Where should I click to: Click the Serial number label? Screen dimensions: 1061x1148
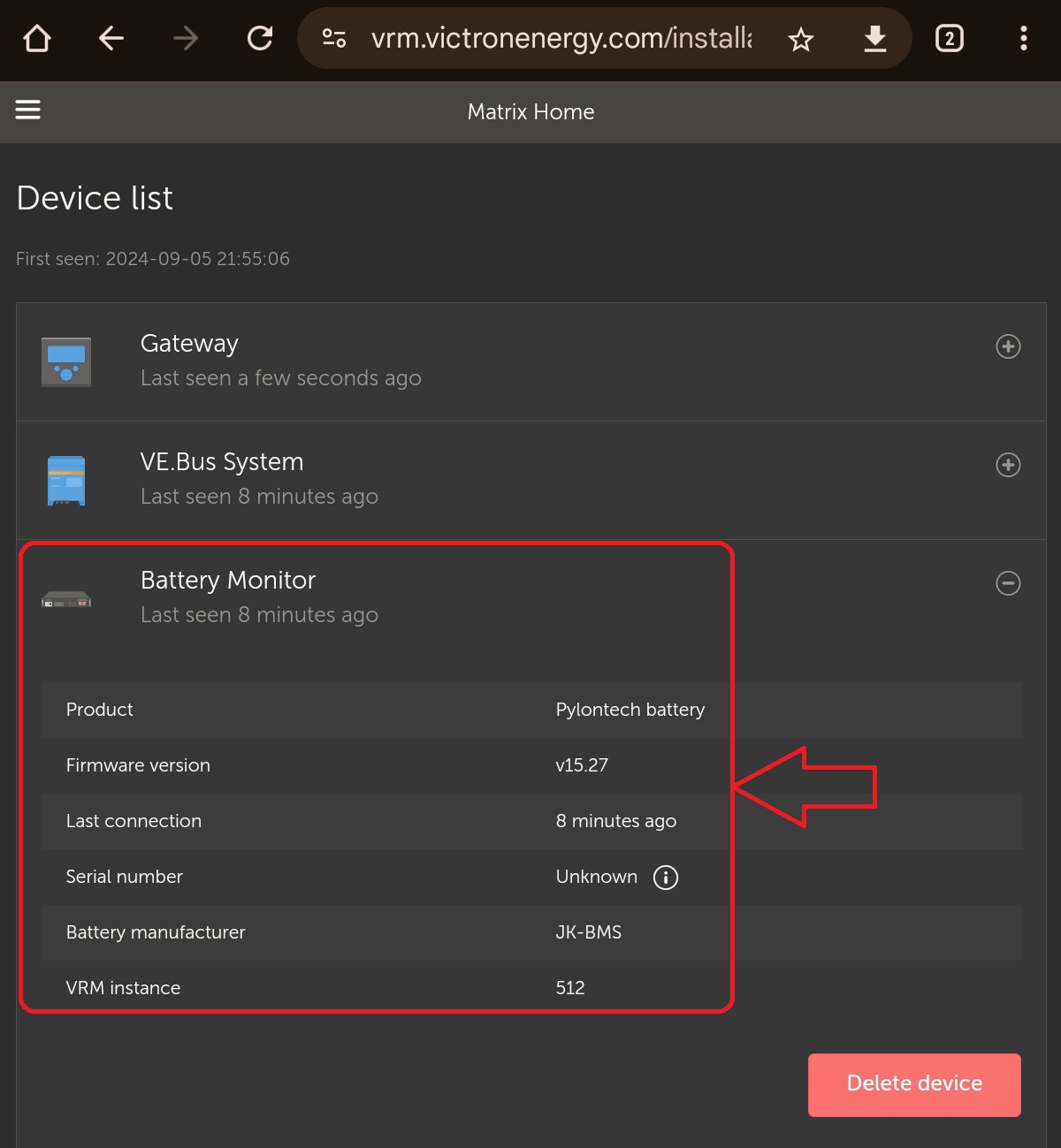tap(125, 877)
